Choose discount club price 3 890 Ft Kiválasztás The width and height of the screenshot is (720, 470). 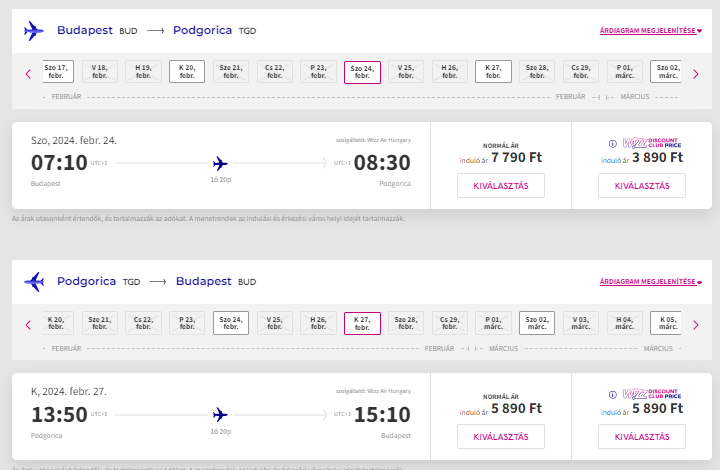(642, 185)
